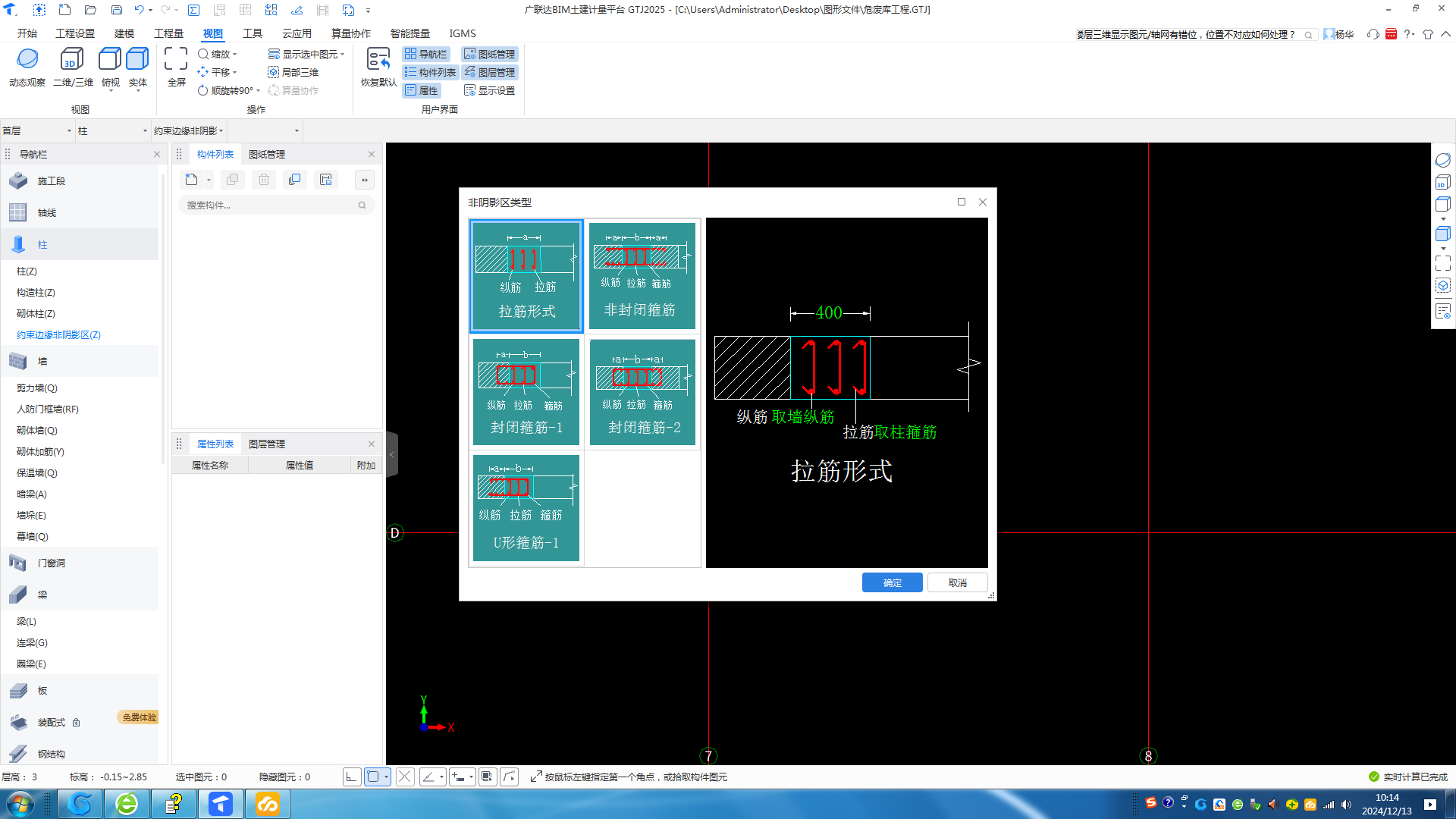
Task: Open 局部三维 local 3D tool
Action: pyautogui.click(x=293, y=72)
